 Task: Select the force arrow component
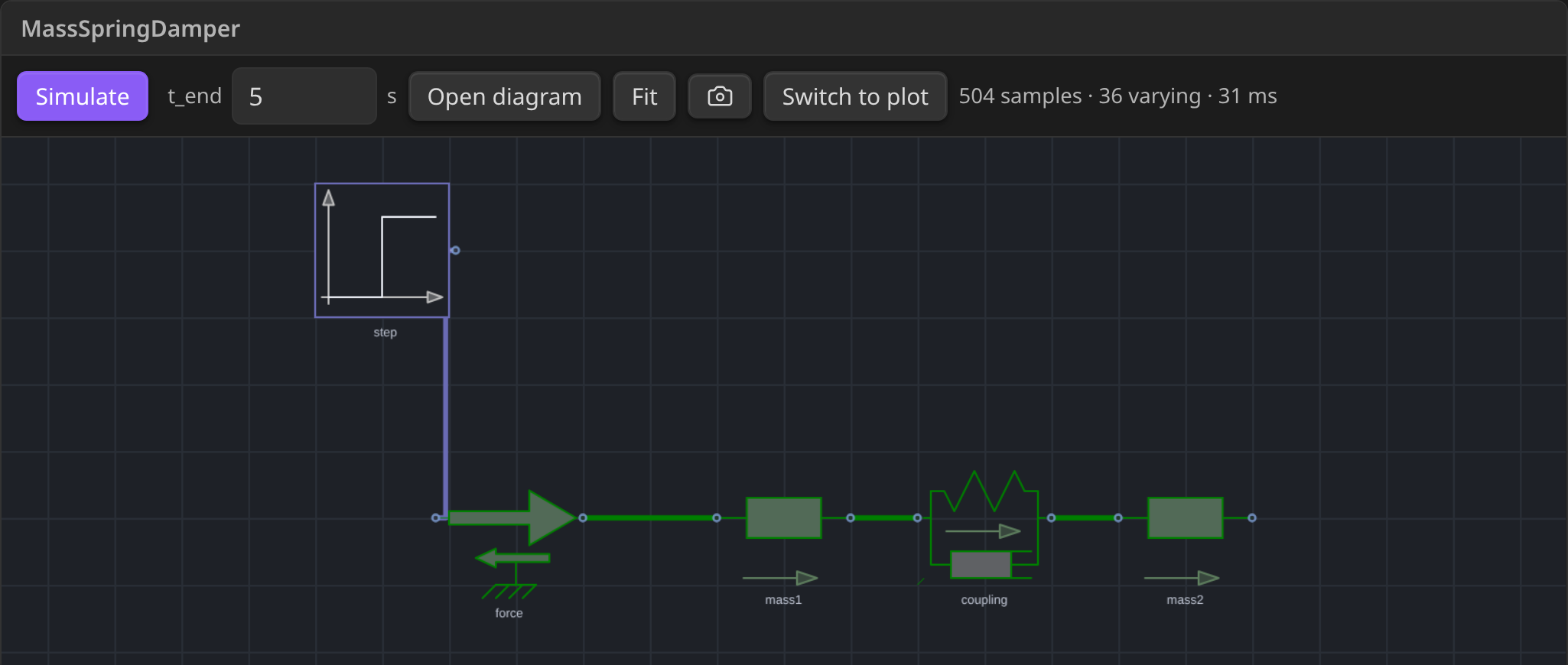click(512, 517)
